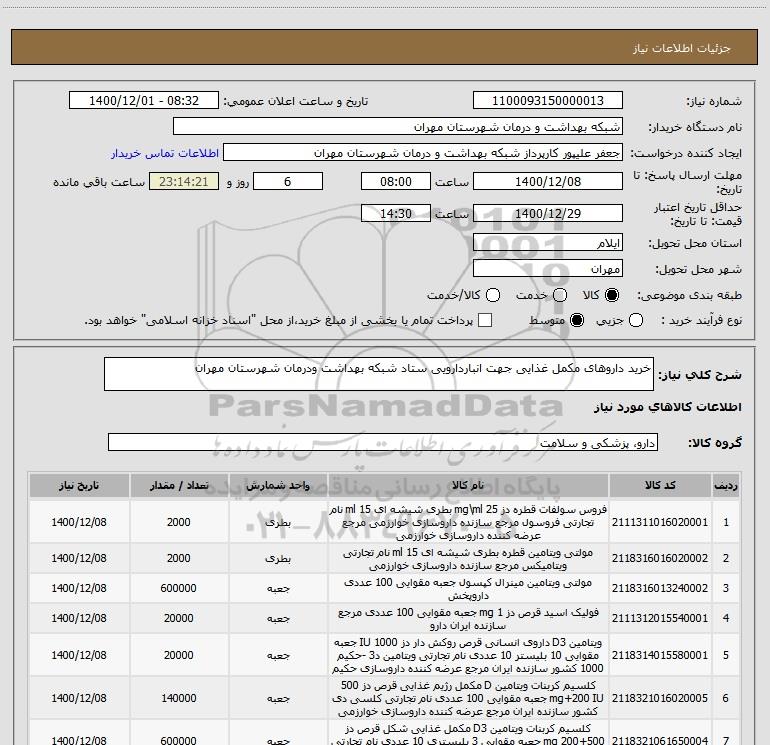This screenshot has height=745, width=770.
Task: Click the multivitamin drops item name in row 2
Action: pyautogui.click(x=468, y=559)
